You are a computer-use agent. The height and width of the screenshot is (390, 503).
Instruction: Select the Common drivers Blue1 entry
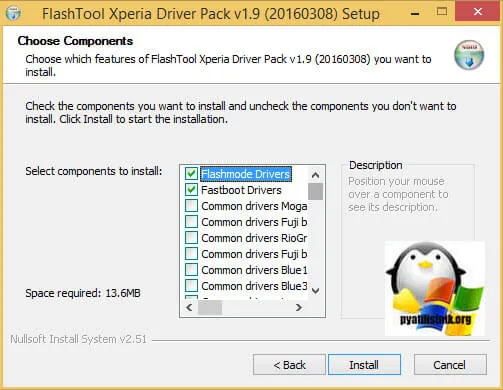254,270
